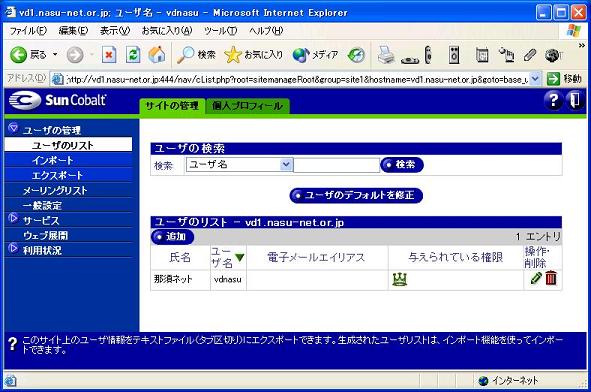Click ユーザのデフォルトを修正 button
Image resolution: width=591 pixels, height=392 pixels.
pos(356,195)
